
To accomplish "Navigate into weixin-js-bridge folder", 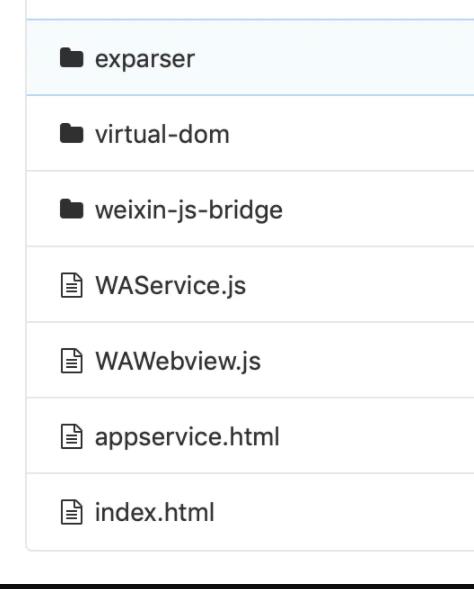I will [x=189, y=210].
